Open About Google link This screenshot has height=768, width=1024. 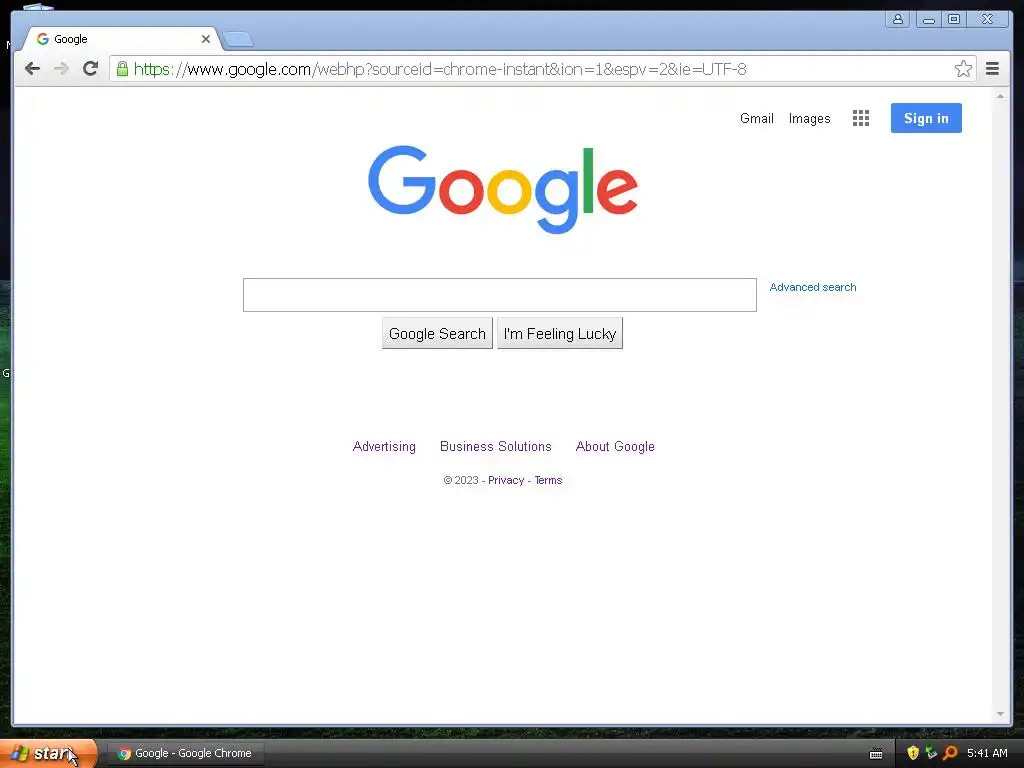coord(615,447)
